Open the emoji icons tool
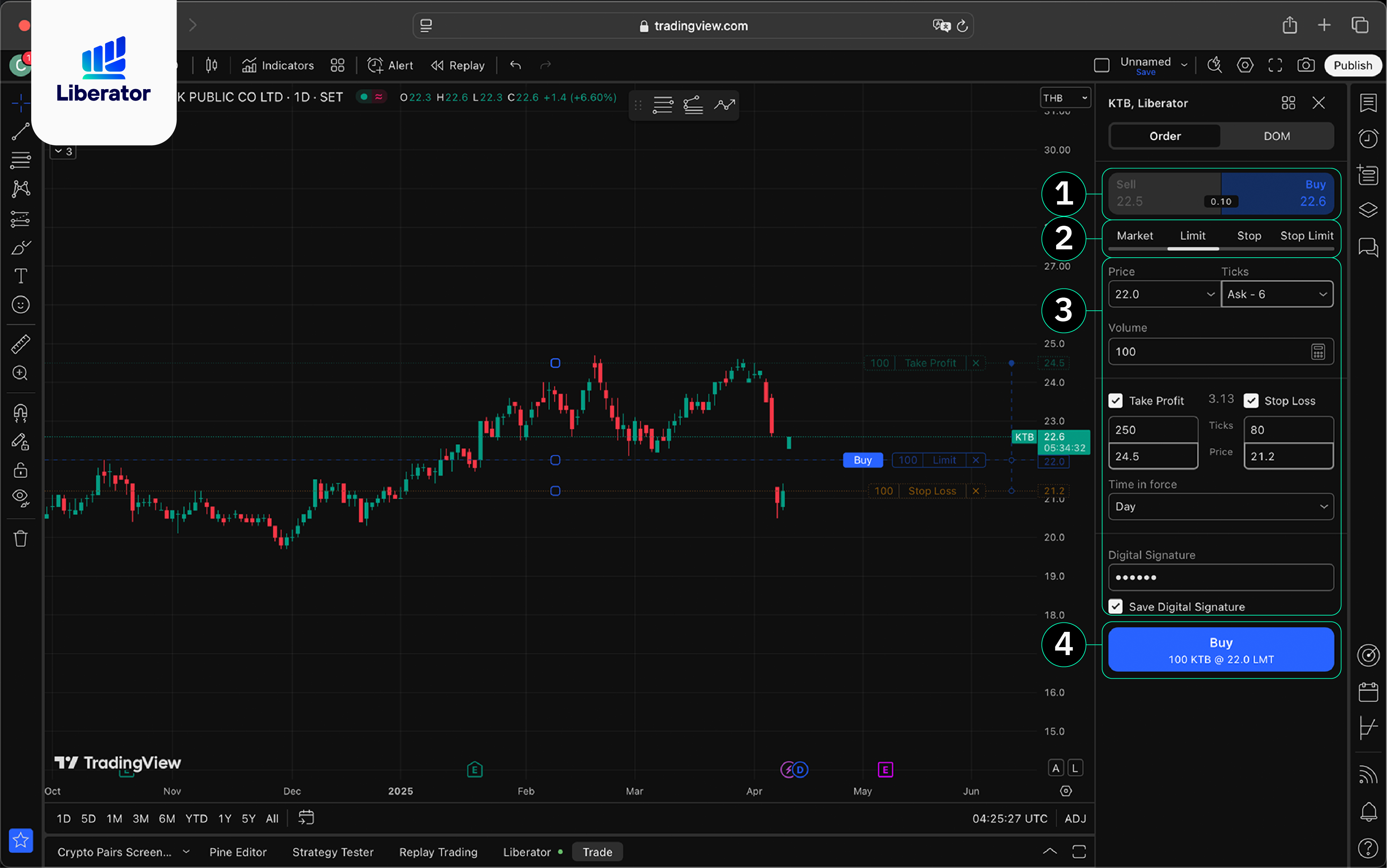1387x868 pixels. tap(21, 305)
